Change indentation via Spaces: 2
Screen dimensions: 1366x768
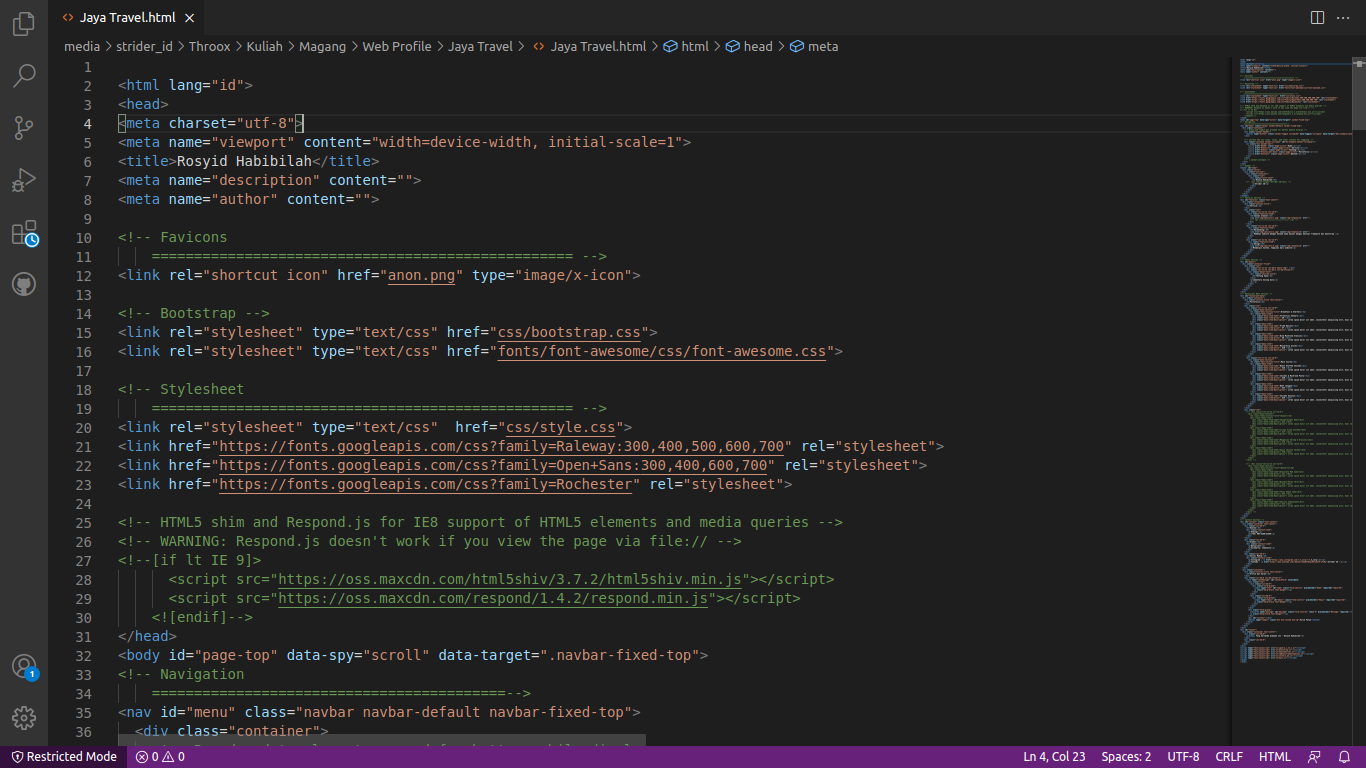tap(1126, 757)
